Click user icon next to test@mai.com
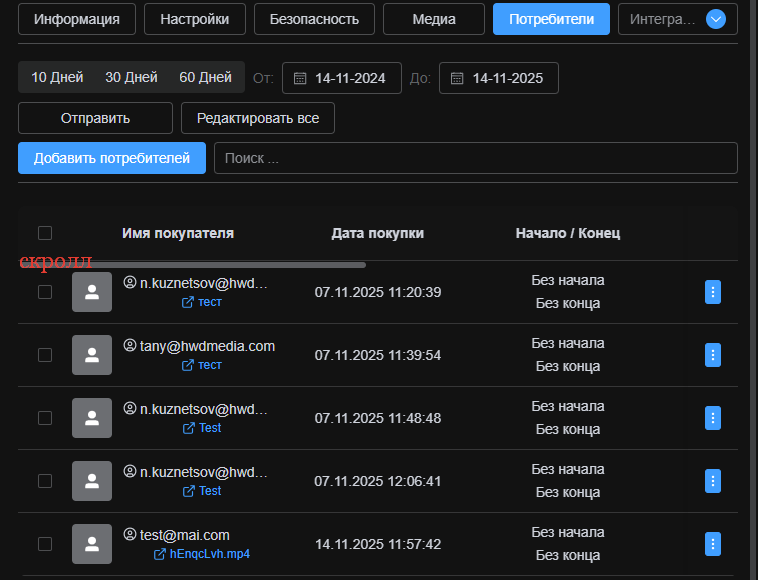The image size is (758, 580). click(130, 534)
